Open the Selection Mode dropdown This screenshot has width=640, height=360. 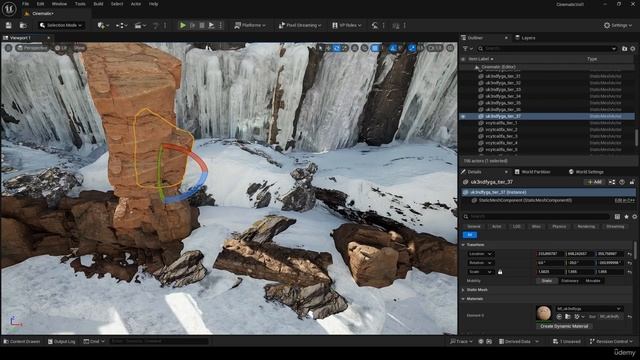point(62,25)
